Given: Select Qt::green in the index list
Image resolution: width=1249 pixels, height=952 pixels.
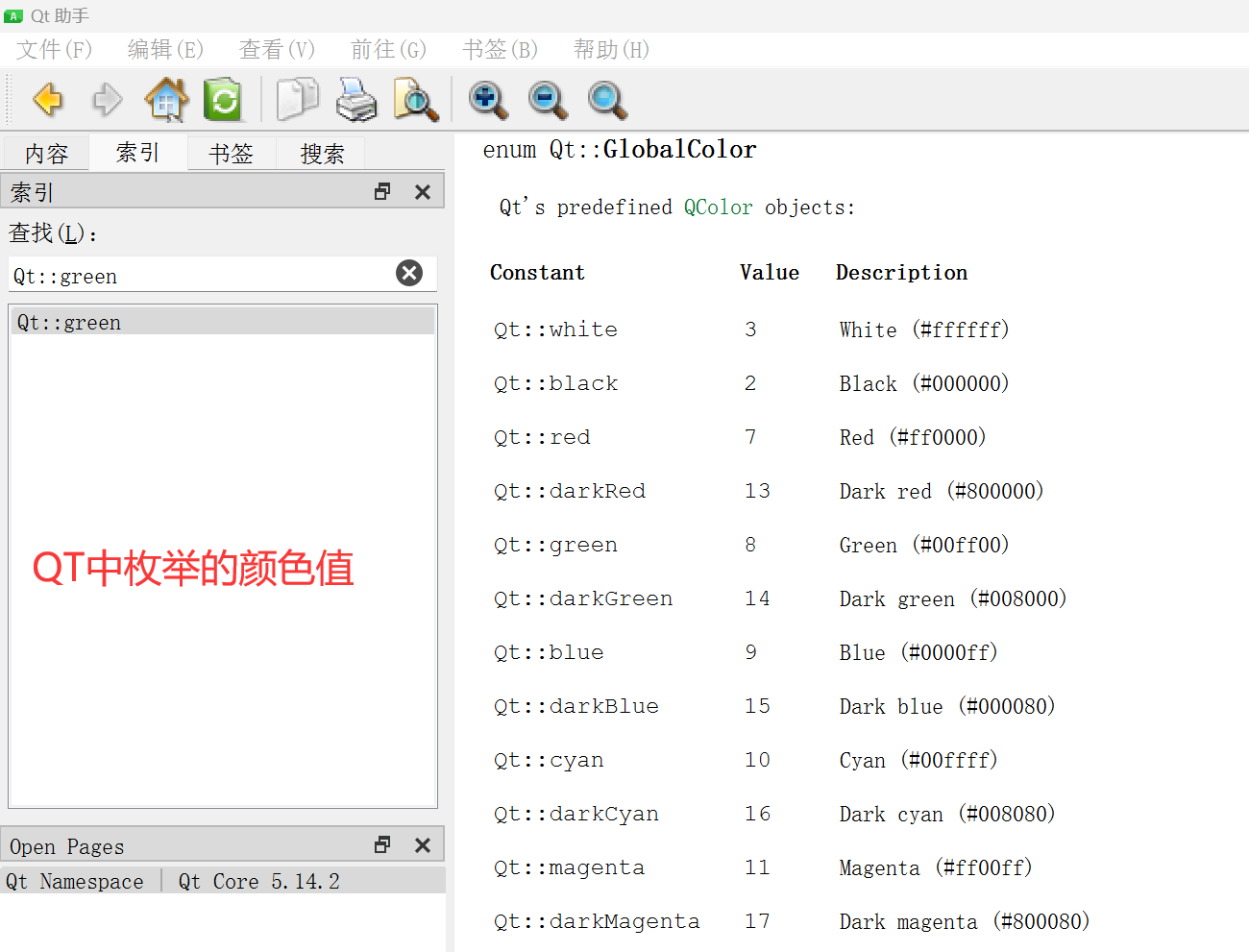Looking at the screenshot, I should pyautogui.click(x=223, y=323).
